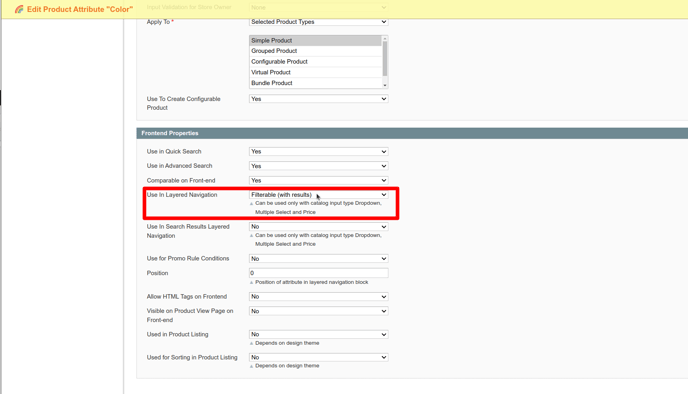Open Use in Advanced Search dropdown
The width and height of the screenshot is (688, 394).
tap(319, 166)
